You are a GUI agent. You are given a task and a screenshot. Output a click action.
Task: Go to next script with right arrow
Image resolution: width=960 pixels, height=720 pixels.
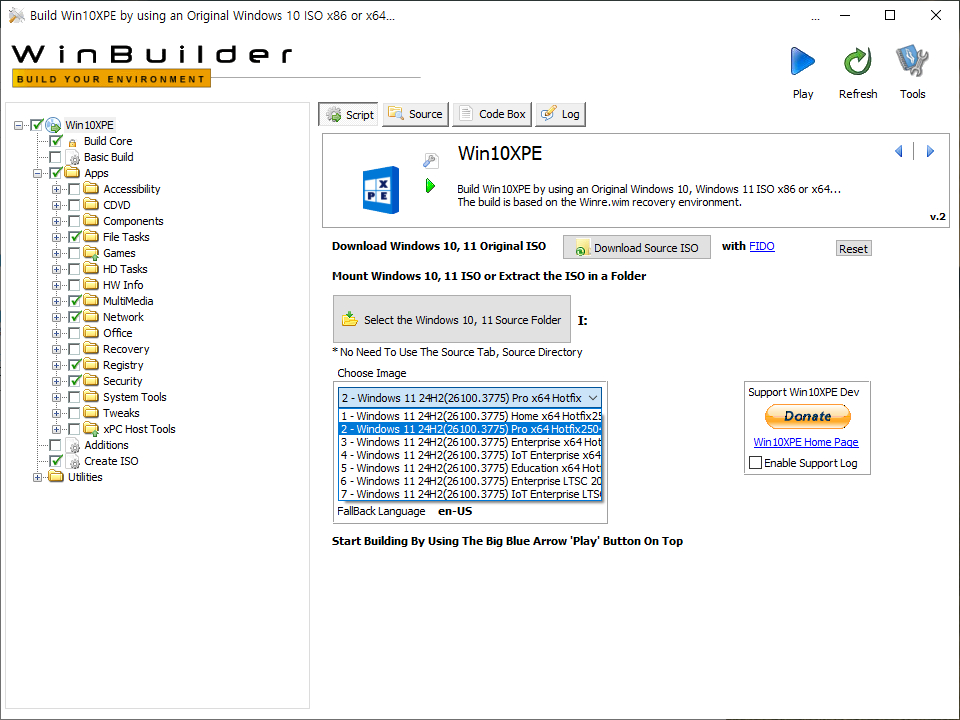(x=930, y=151)
